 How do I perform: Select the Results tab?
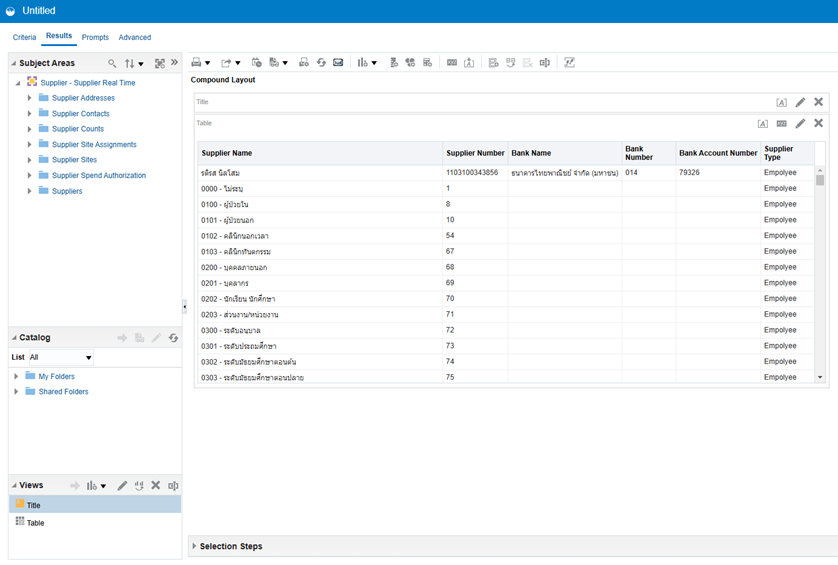(59, 36)
